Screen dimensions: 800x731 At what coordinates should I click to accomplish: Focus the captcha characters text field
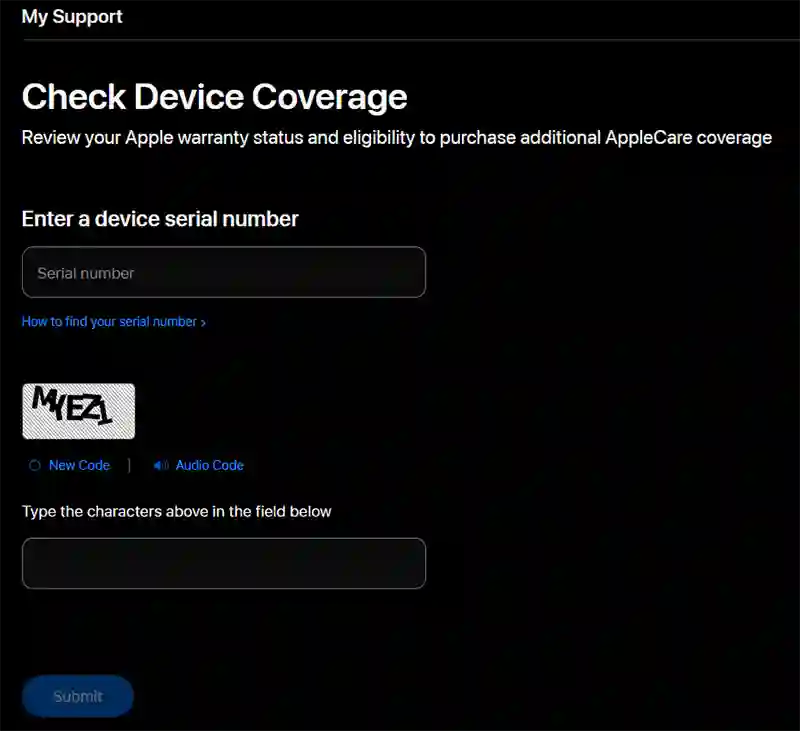(223, 563)
